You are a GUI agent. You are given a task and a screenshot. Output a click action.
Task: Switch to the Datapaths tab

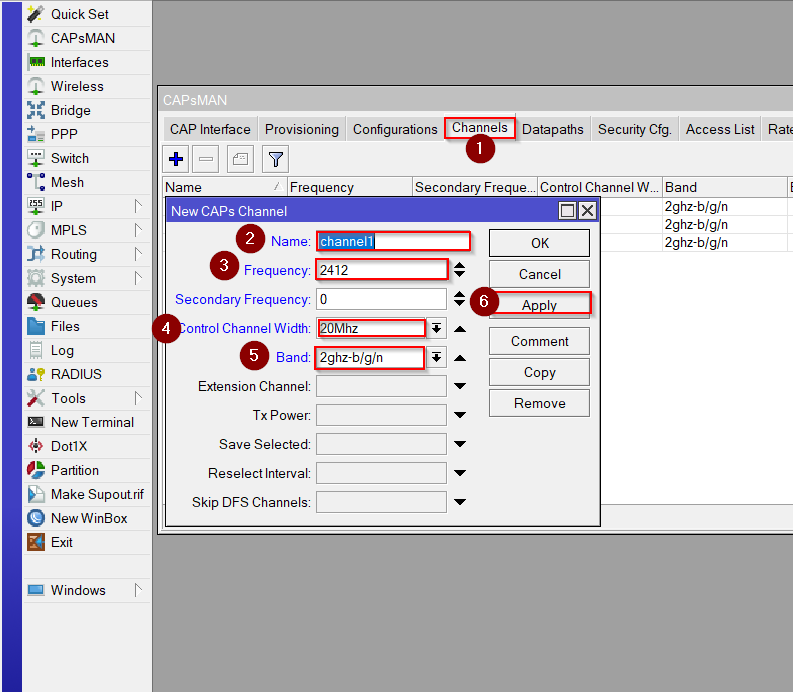click(554, 129)
